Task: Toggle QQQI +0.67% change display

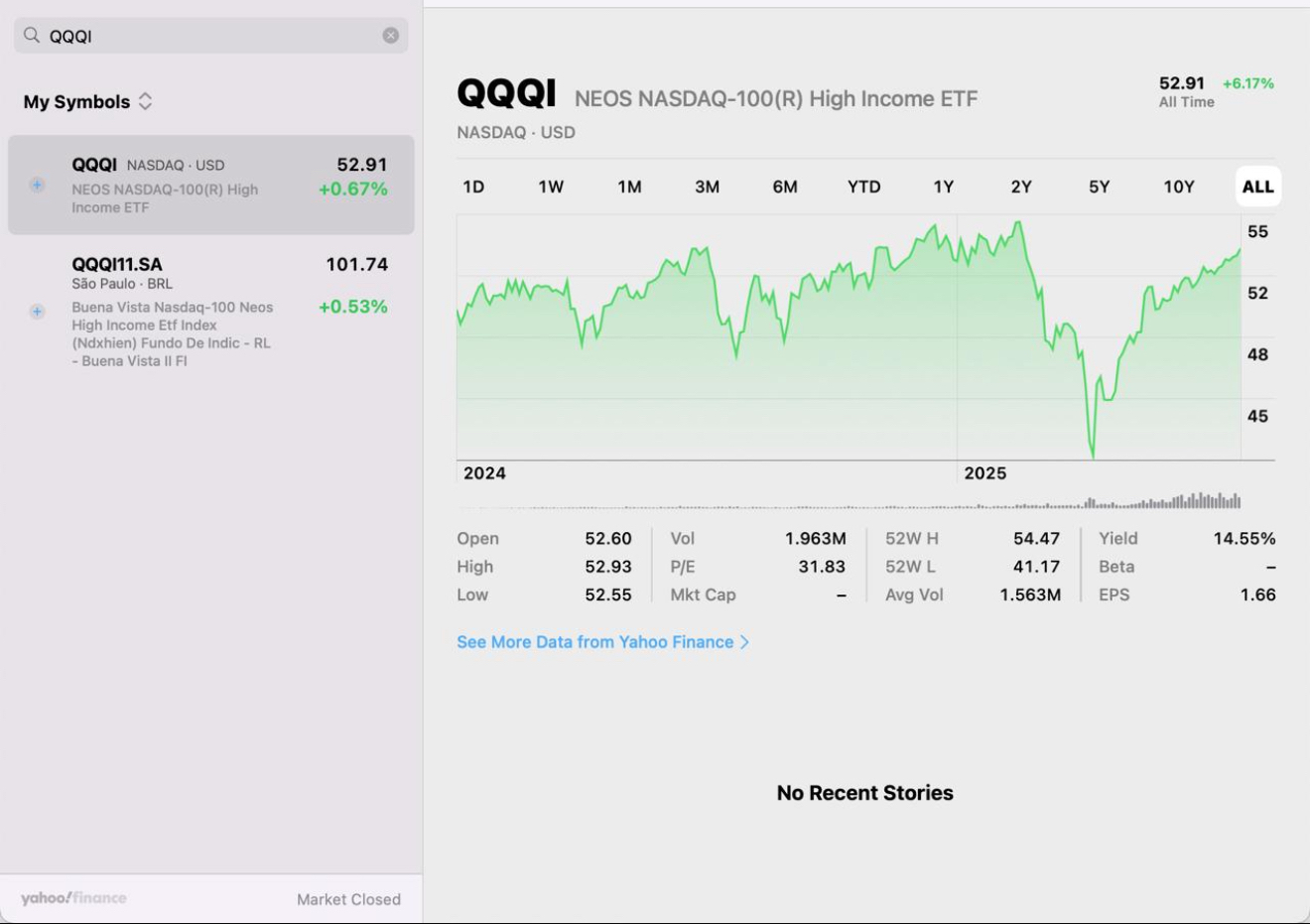Action: click(x=353, y=189)
